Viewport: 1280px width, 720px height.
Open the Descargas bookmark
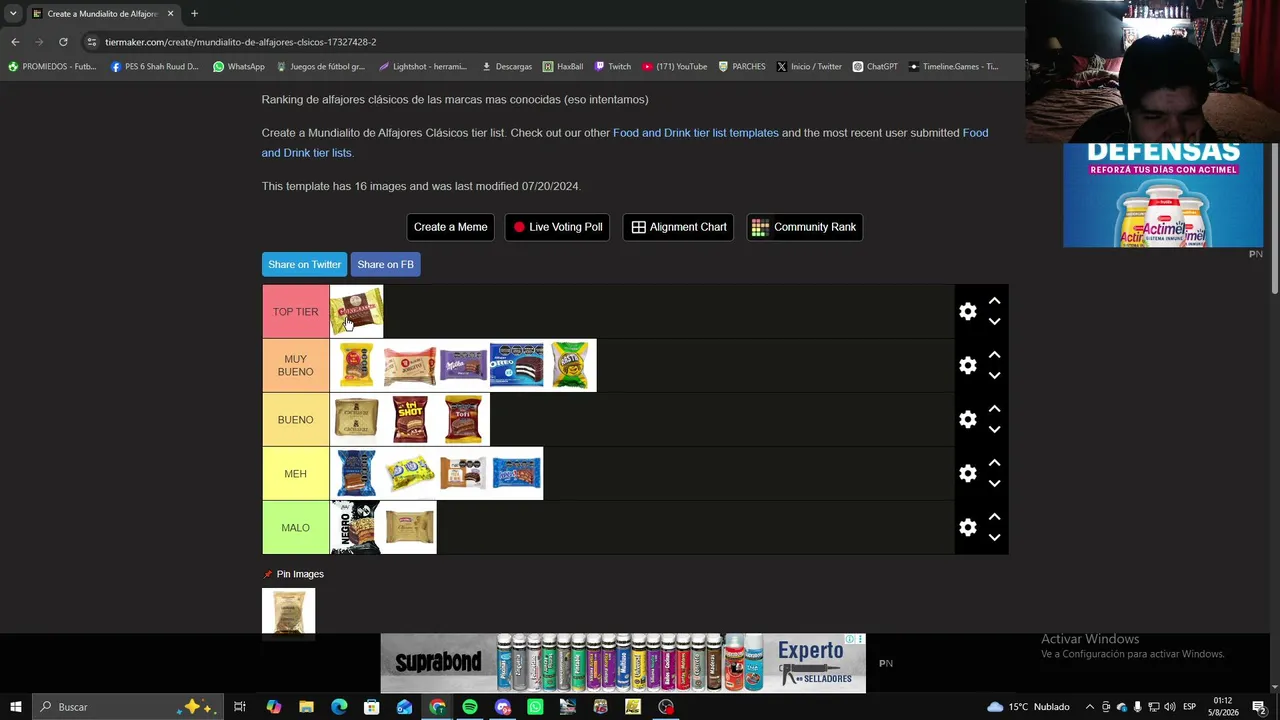click(x=507, y=67)
